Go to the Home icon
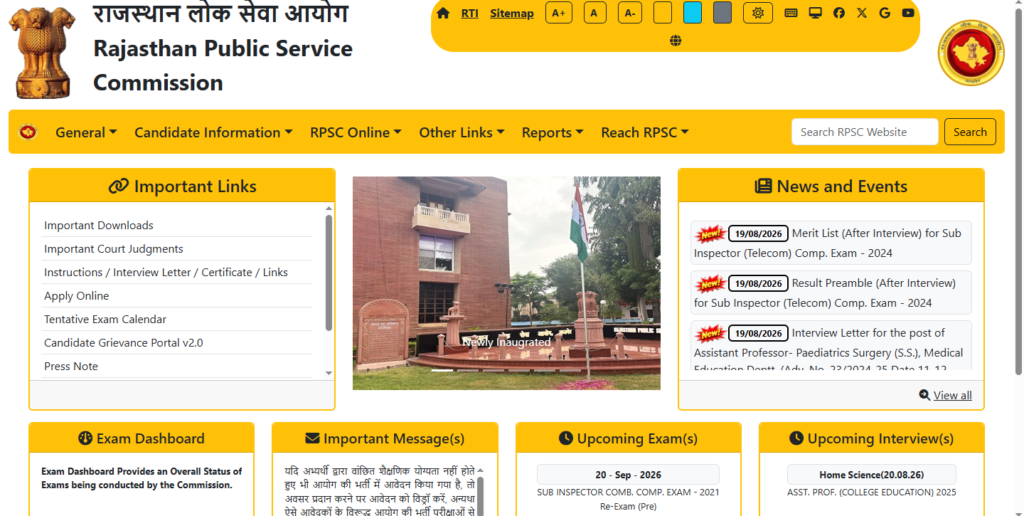The image size is (1024, 516). point(443,13)
